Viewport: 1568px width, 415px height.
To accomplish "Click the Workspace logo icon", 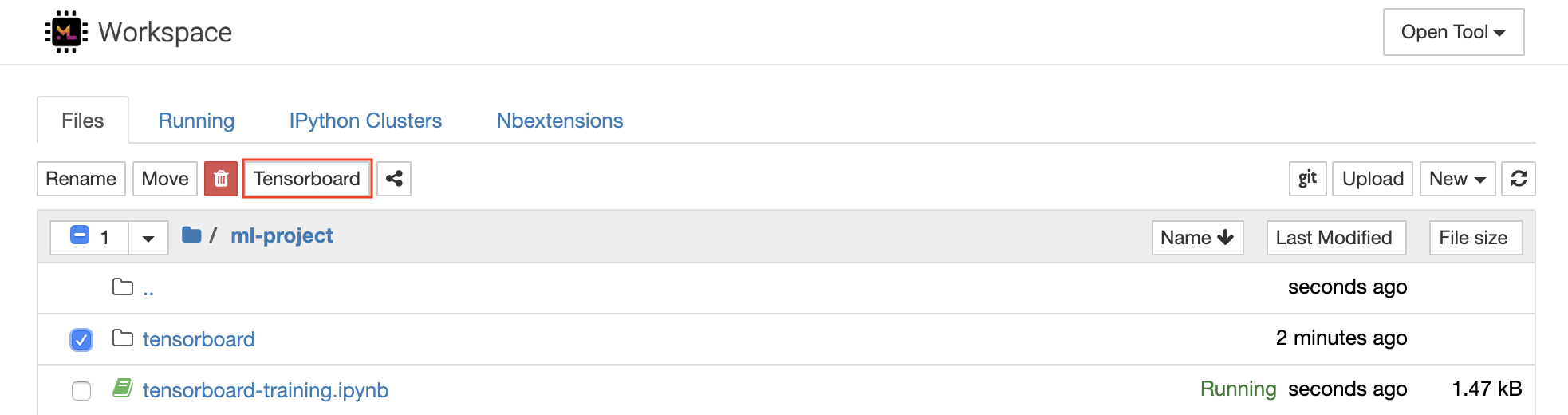I will point(66,32).
